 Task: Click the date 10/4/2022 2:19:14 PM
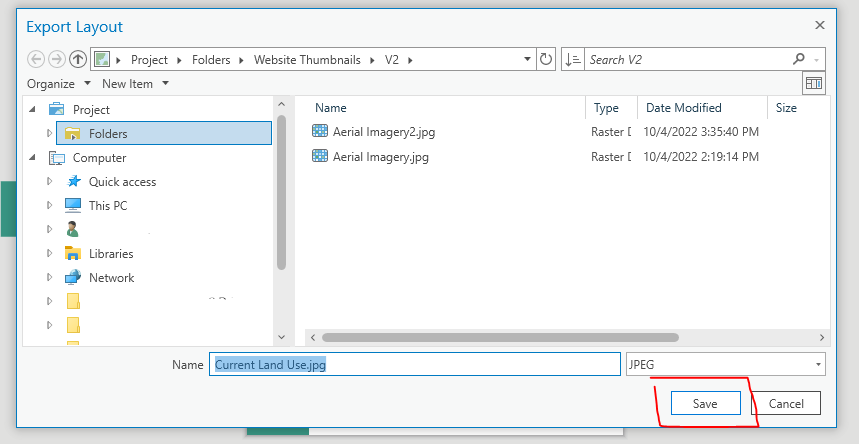coord(701,157)
